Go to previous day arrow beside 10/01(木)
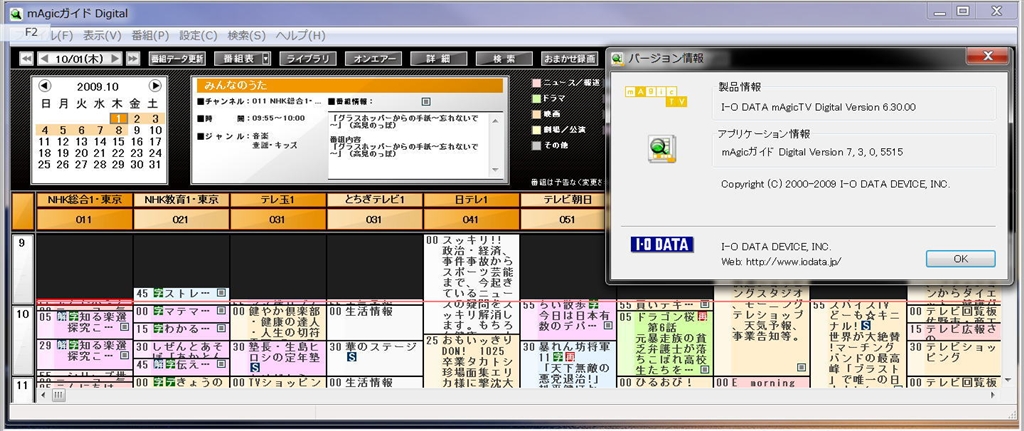Viewport: 1024px width, 431px height. (x=44, y=59)
